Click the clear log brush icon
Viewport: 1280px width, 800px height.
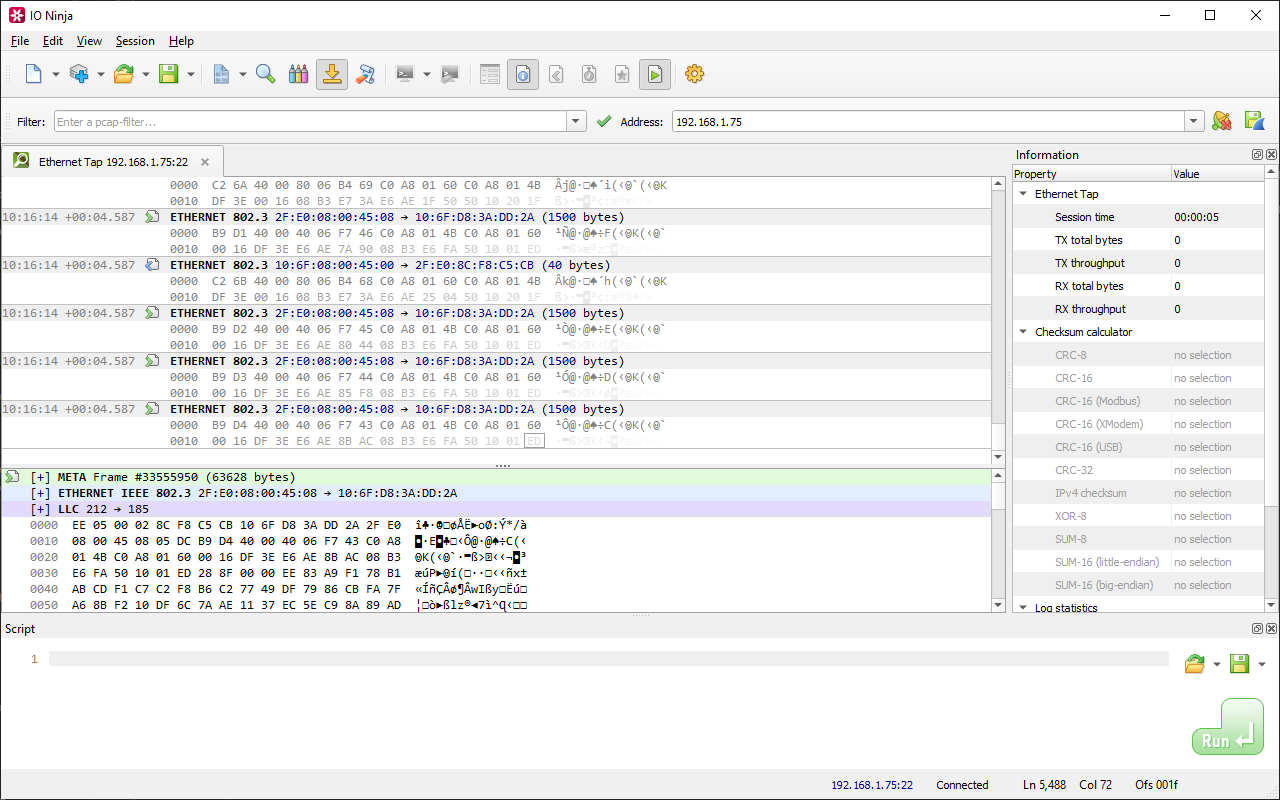365,74
